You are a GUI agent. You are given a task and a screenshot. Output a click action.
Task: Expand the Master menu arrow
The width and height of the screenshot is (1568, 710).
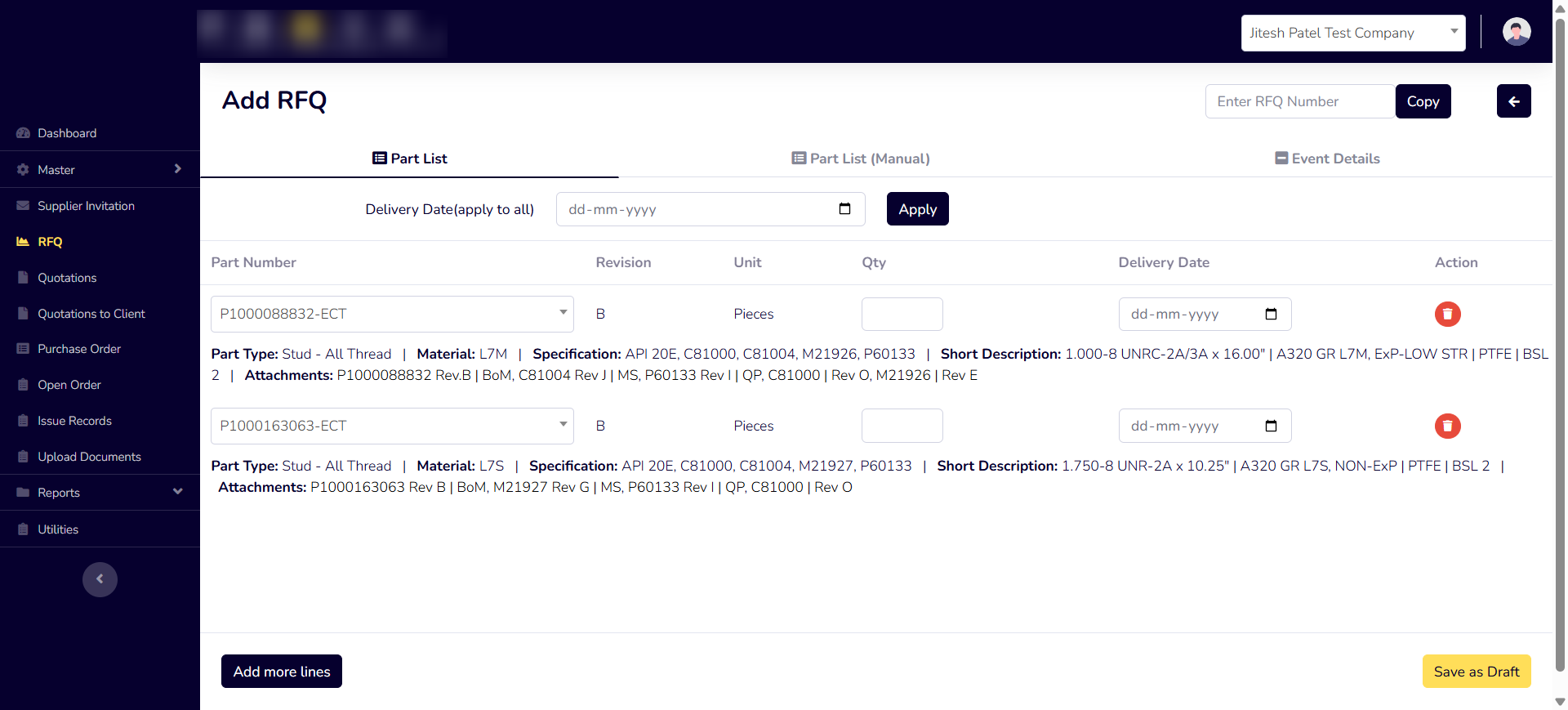[x=178, y=169]
